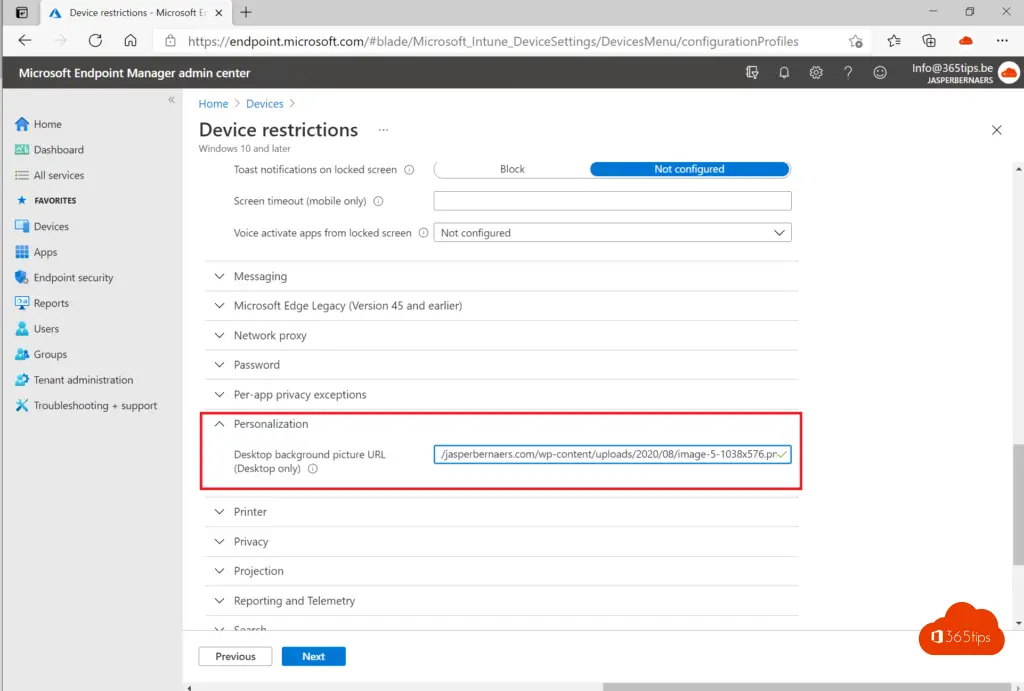Go back in browser history
The height and width of the screenshot is (691, 1024).
pos(25,40)
